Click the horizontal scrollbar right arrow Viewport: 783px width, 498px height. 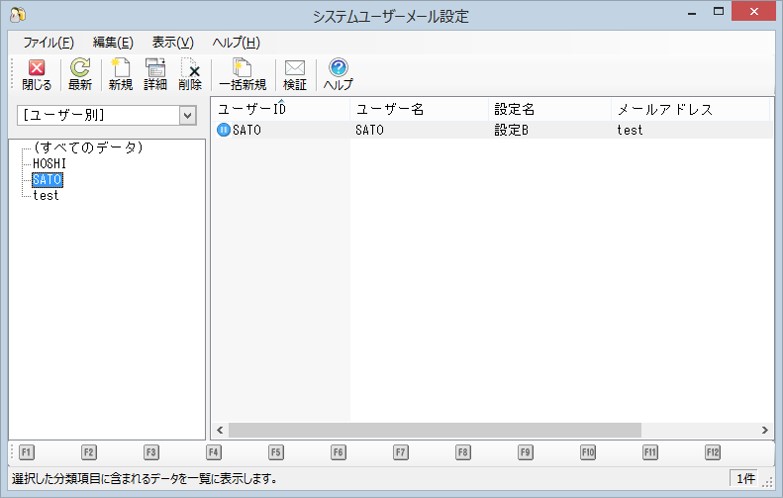coord(764,430)
